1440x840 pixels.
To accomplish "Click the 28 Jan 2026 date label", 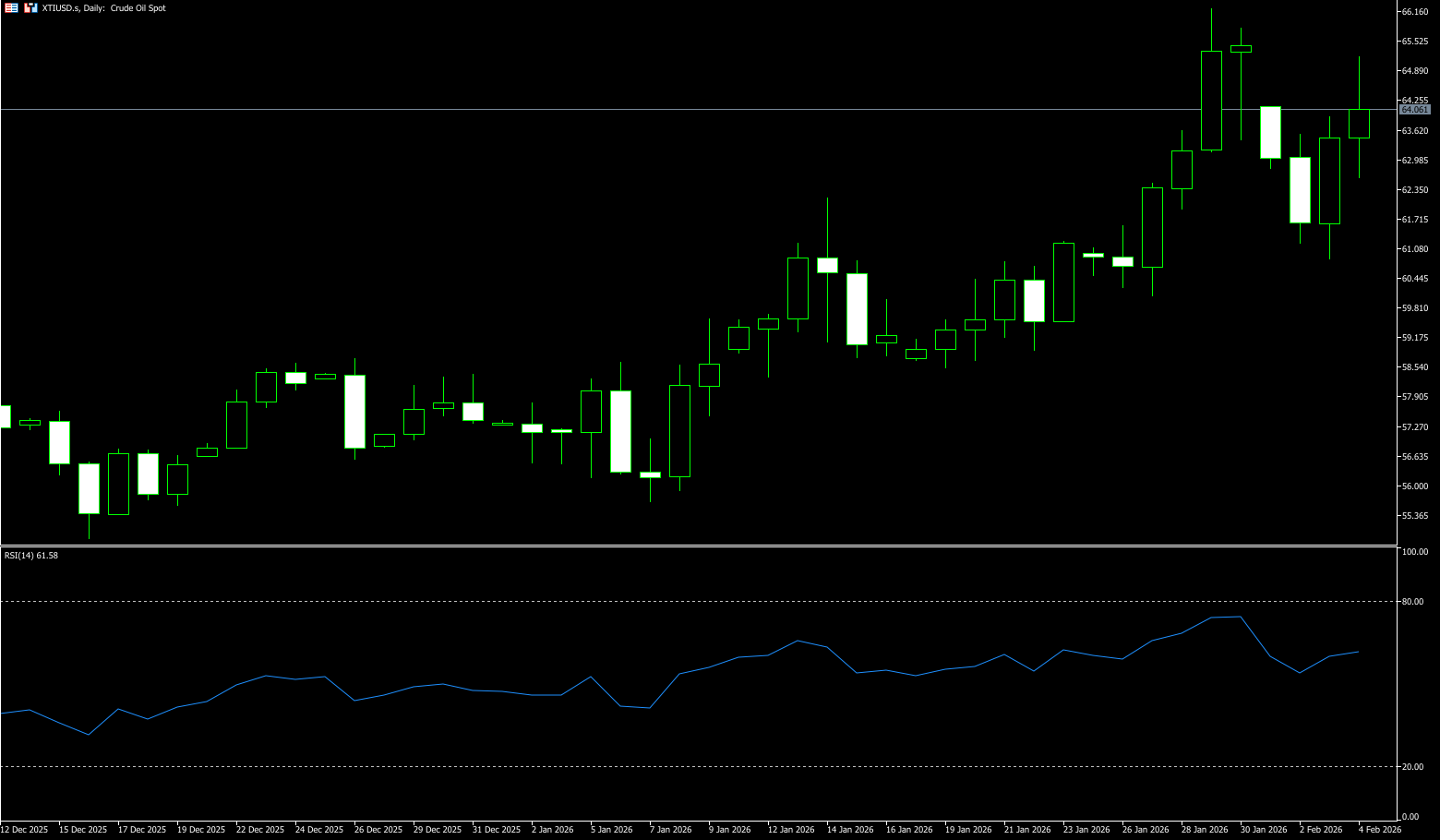I will coord(1205,830).
